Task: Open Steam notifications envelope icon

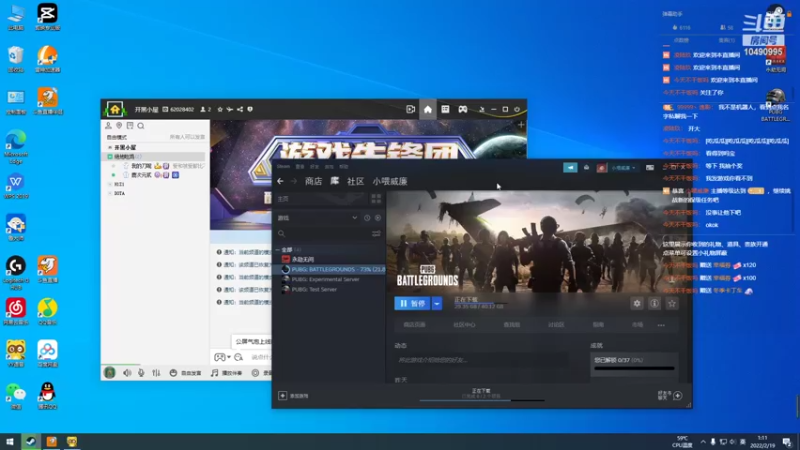Action: pyautogui.click(x=586, y=167)
